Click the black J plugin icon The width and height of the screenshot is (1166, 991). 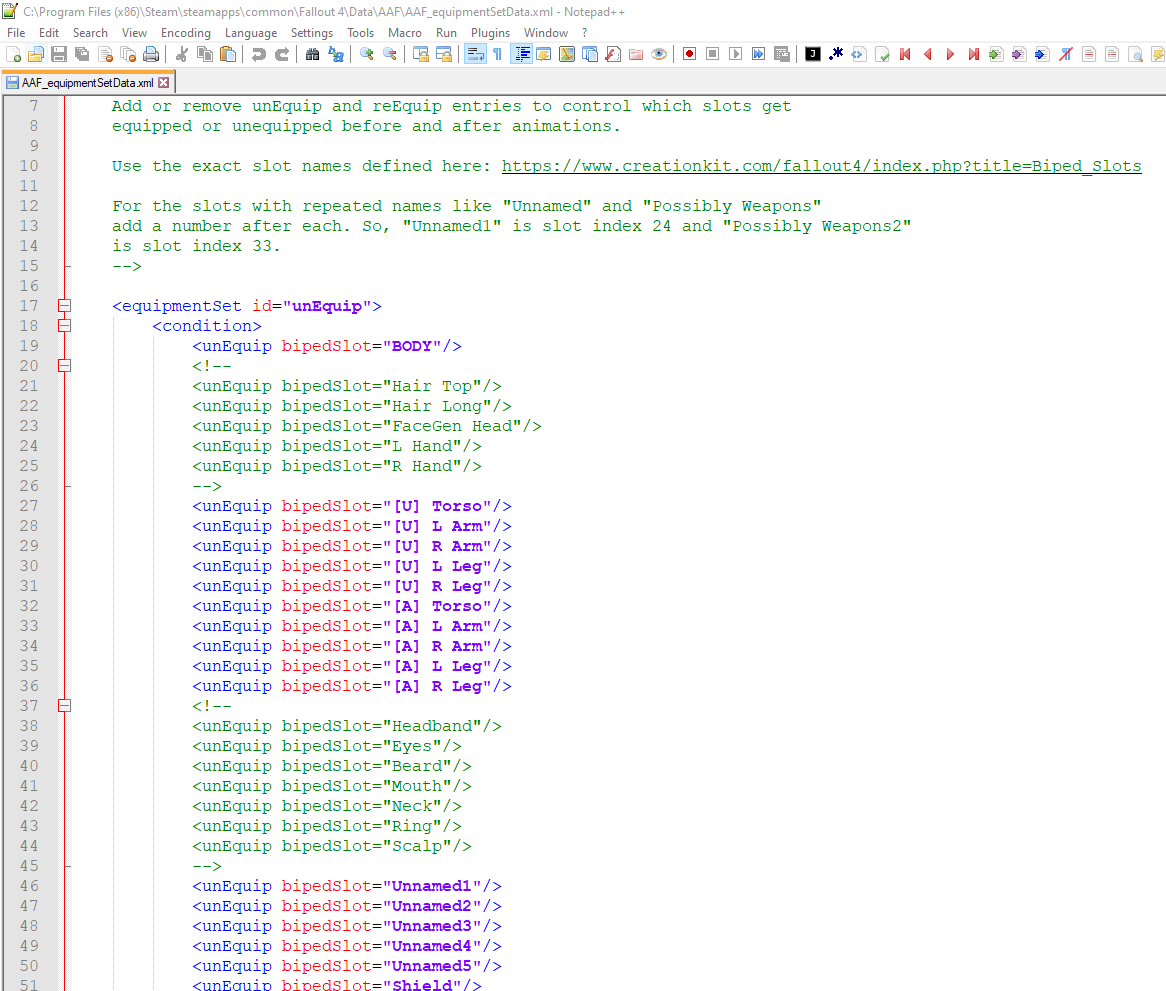[813, 54]
